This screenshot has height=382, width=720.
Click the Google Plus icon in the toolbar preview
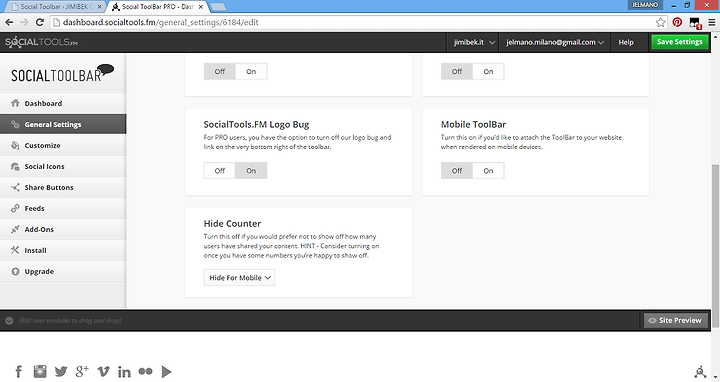(82, 371)
